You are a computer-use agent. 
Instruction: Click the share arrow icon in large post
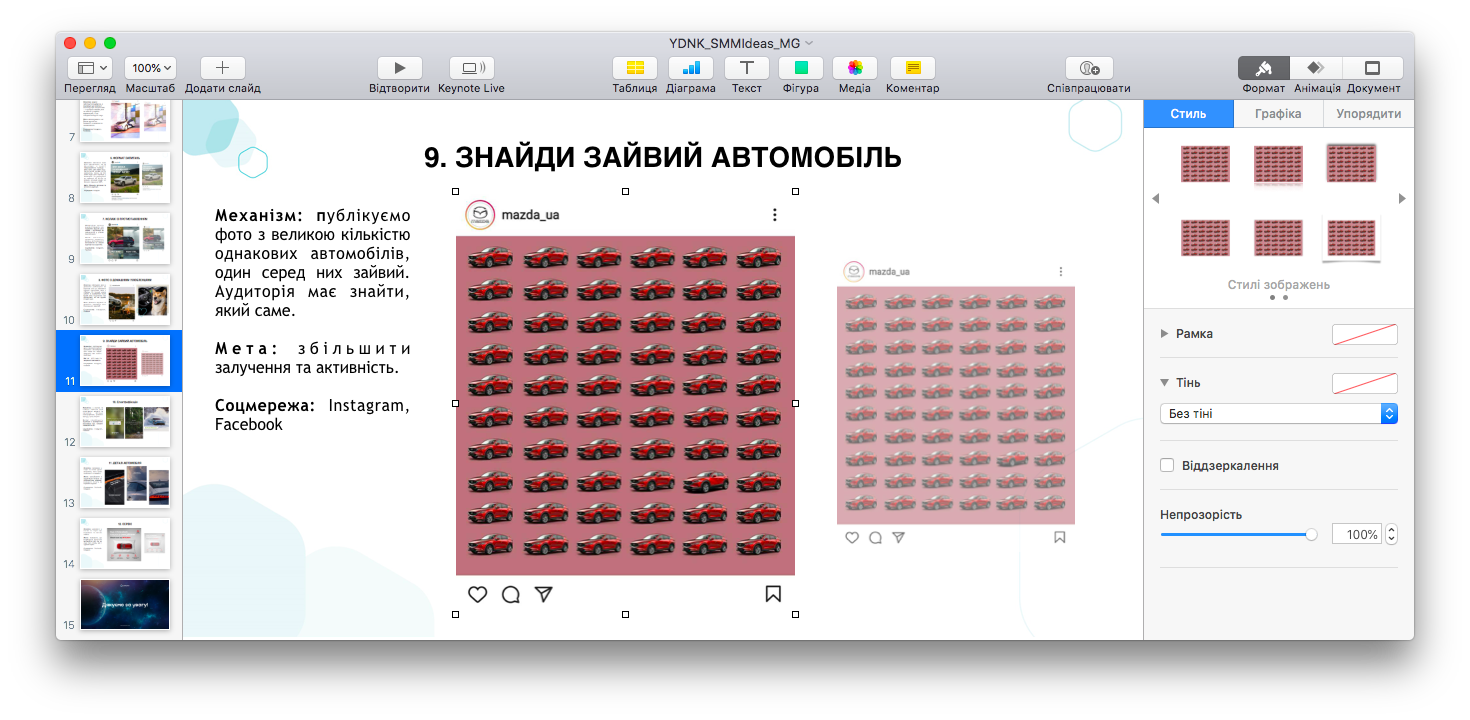tap(544, 594)
